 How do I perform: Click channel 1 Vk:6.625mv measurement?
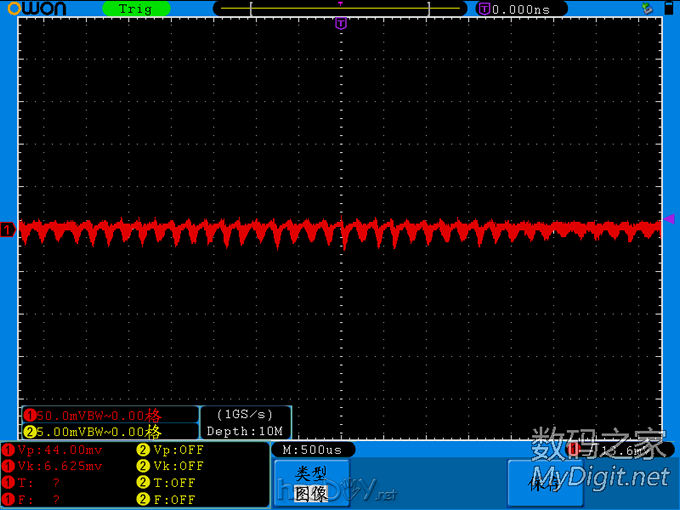60,466
